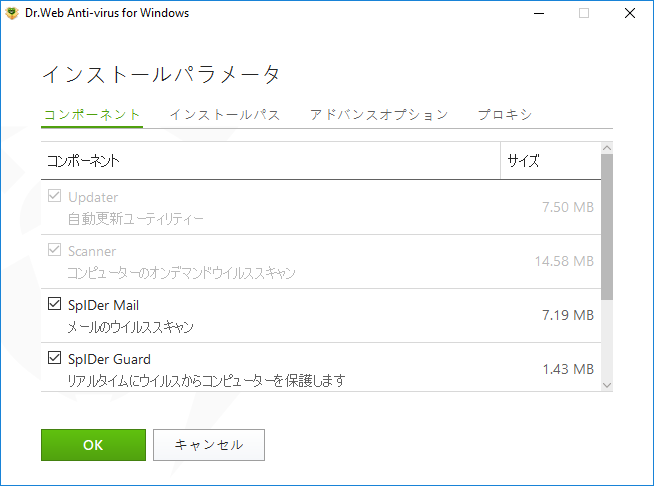Image resolution: width=654 pixels, height=486 pixels.
Task: Switch to the インストールパス tab
Action: [225, 115]
